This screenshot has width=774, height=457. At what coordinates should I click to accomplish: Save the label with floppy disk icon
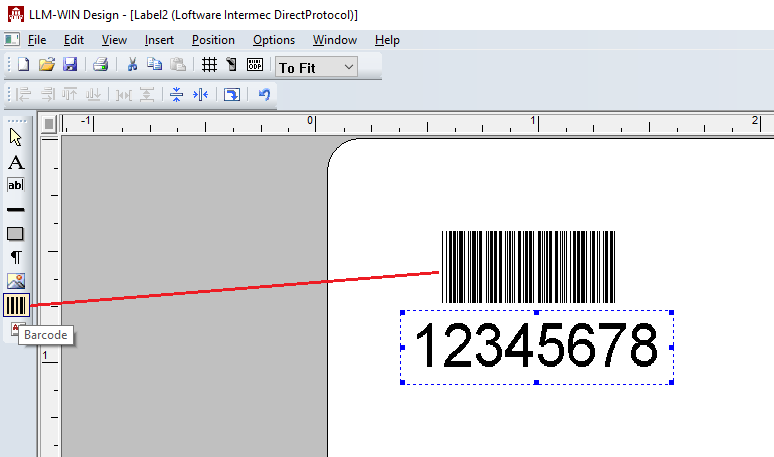pos(70,65)
